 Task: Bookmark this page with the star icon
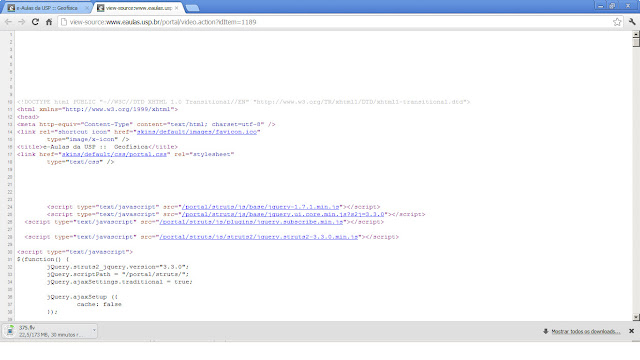tap(617, 22)
